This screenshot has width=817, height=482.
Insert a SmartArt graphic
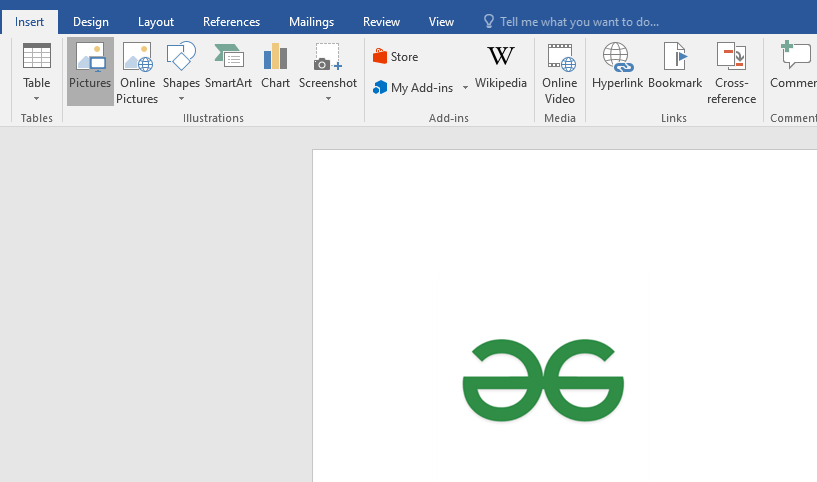(228, 67)
